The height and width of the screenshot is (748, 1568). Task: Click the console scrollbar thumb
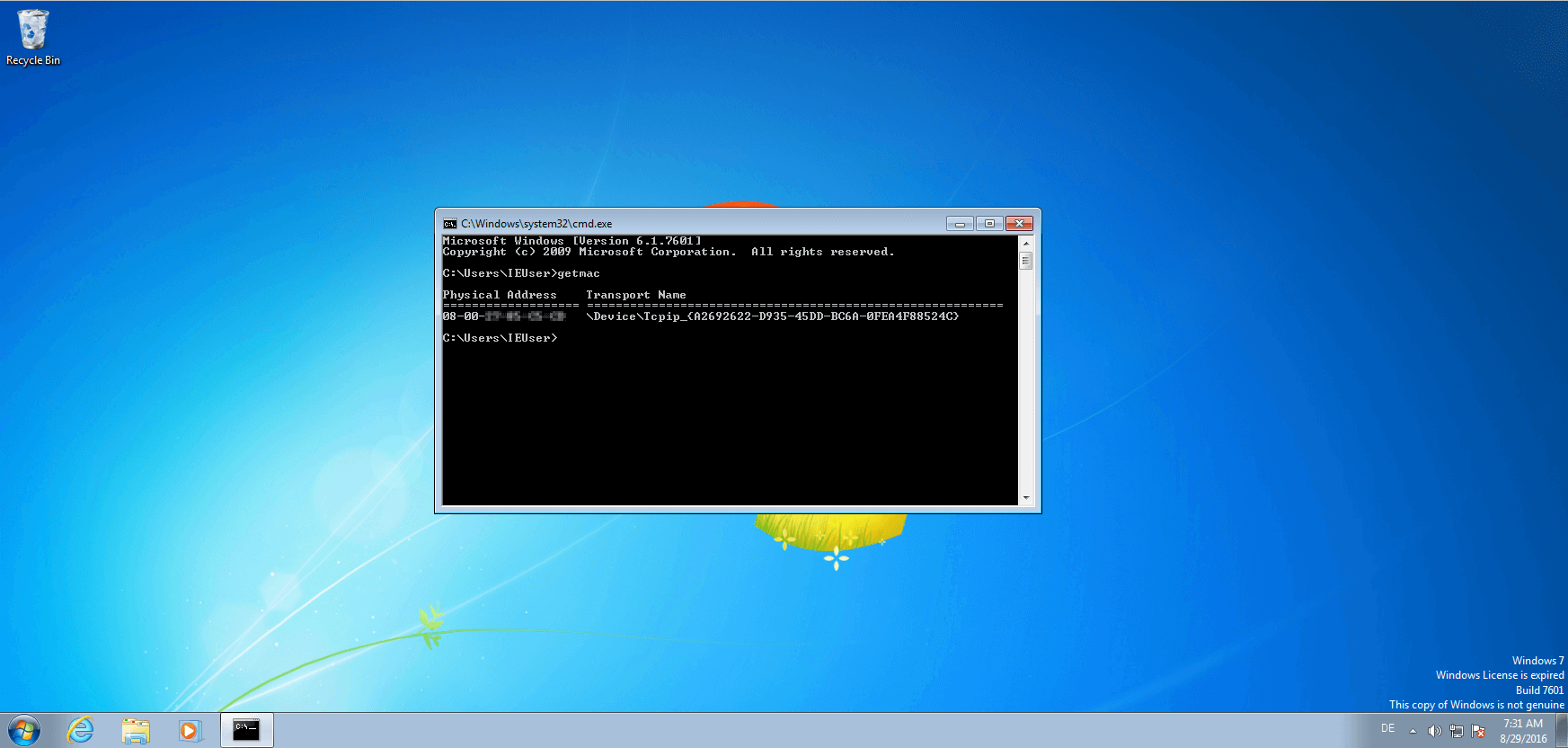1026,260
